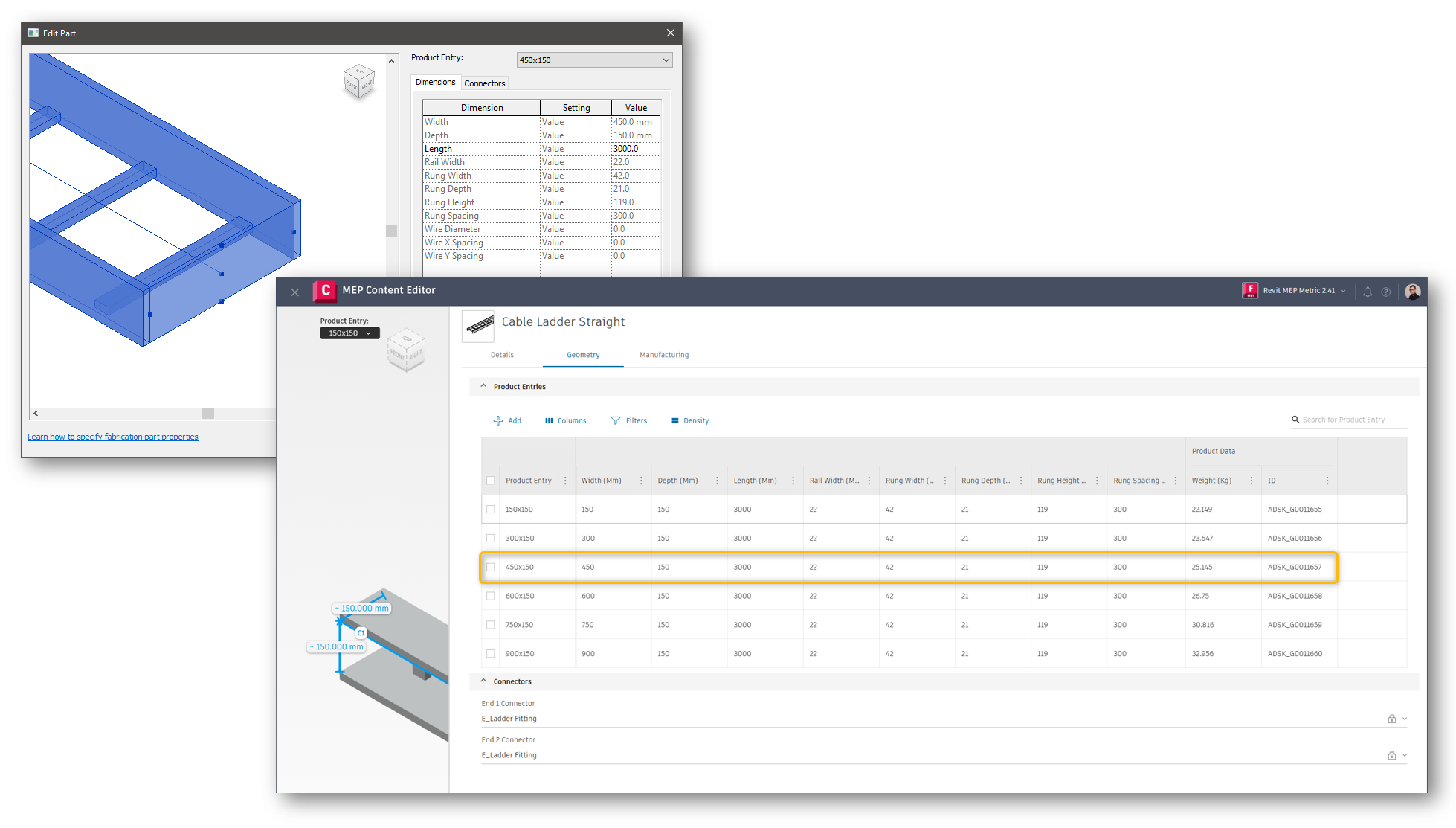The image size is (1456, 828).
Task: Expand End 2 Connector dropdown arrow
Action: (1405, 755)
